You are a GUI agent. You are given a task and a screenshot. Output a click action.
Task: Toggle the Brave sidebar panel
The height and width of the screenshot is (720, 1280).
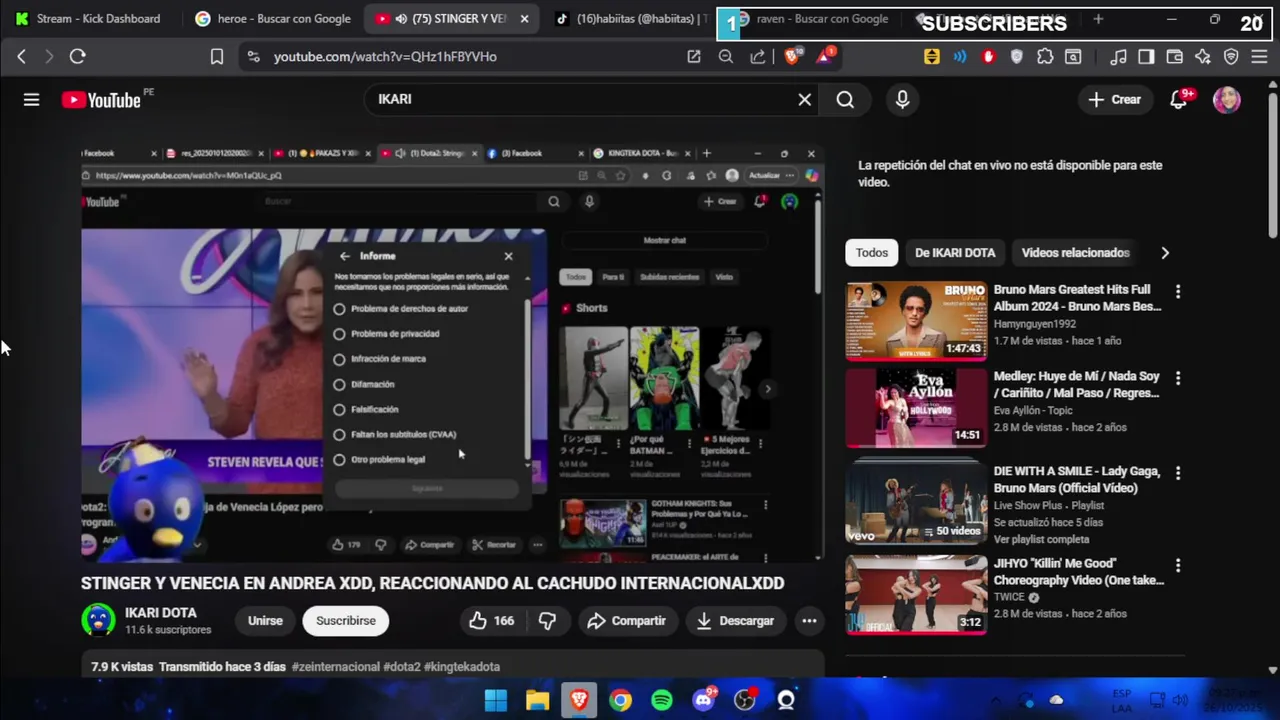[1146, 57]
